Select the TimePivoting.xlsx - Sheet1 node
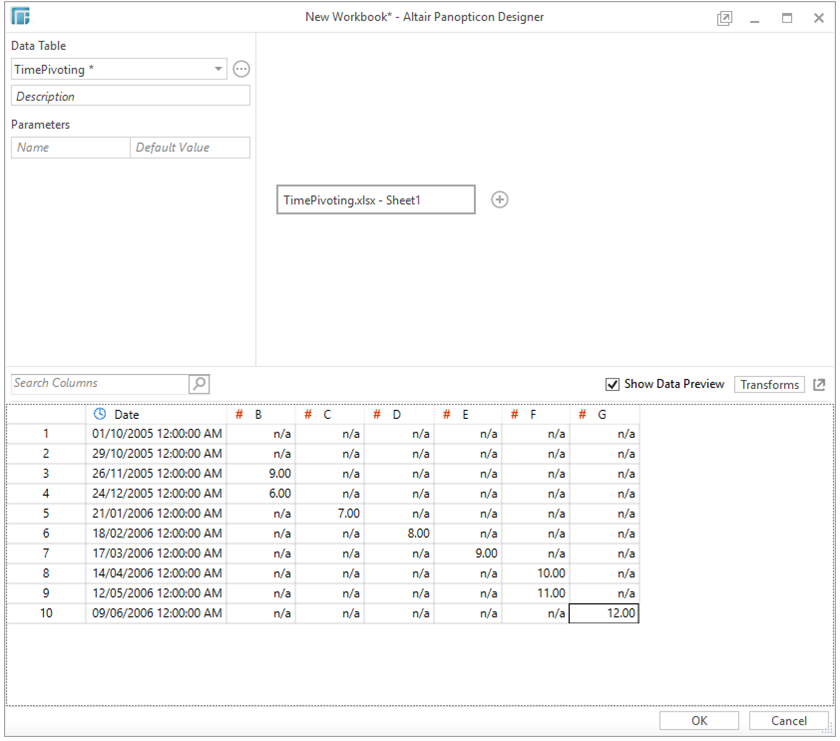The height and width of the screenshot is (741, 840). coord(376,199)
